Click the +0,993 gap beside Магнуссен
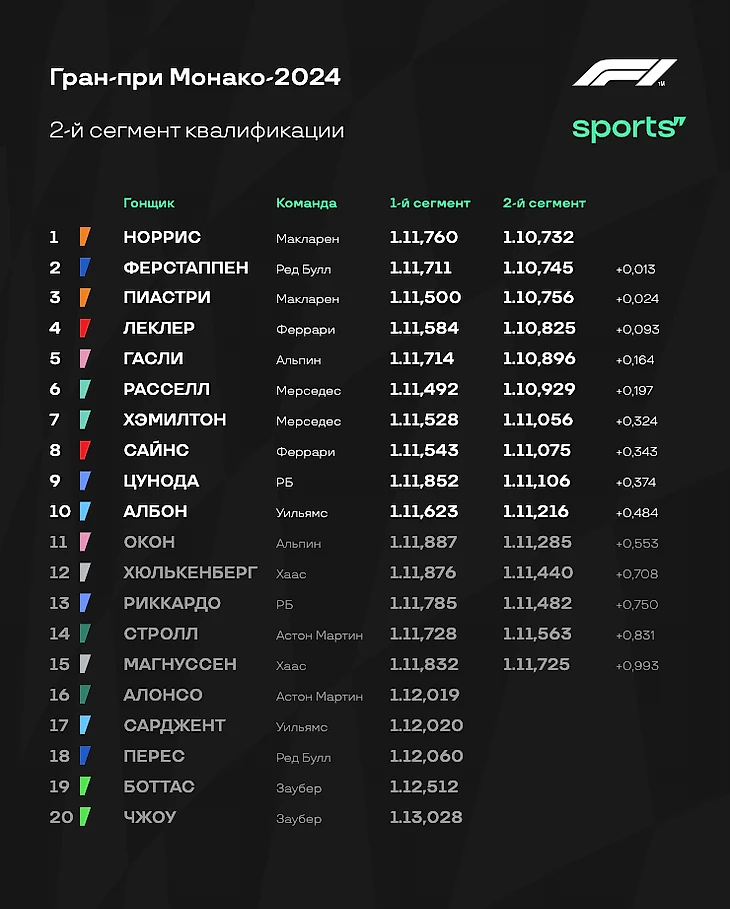The height and width of the screenshot is (909, 730). click(636, 665)
